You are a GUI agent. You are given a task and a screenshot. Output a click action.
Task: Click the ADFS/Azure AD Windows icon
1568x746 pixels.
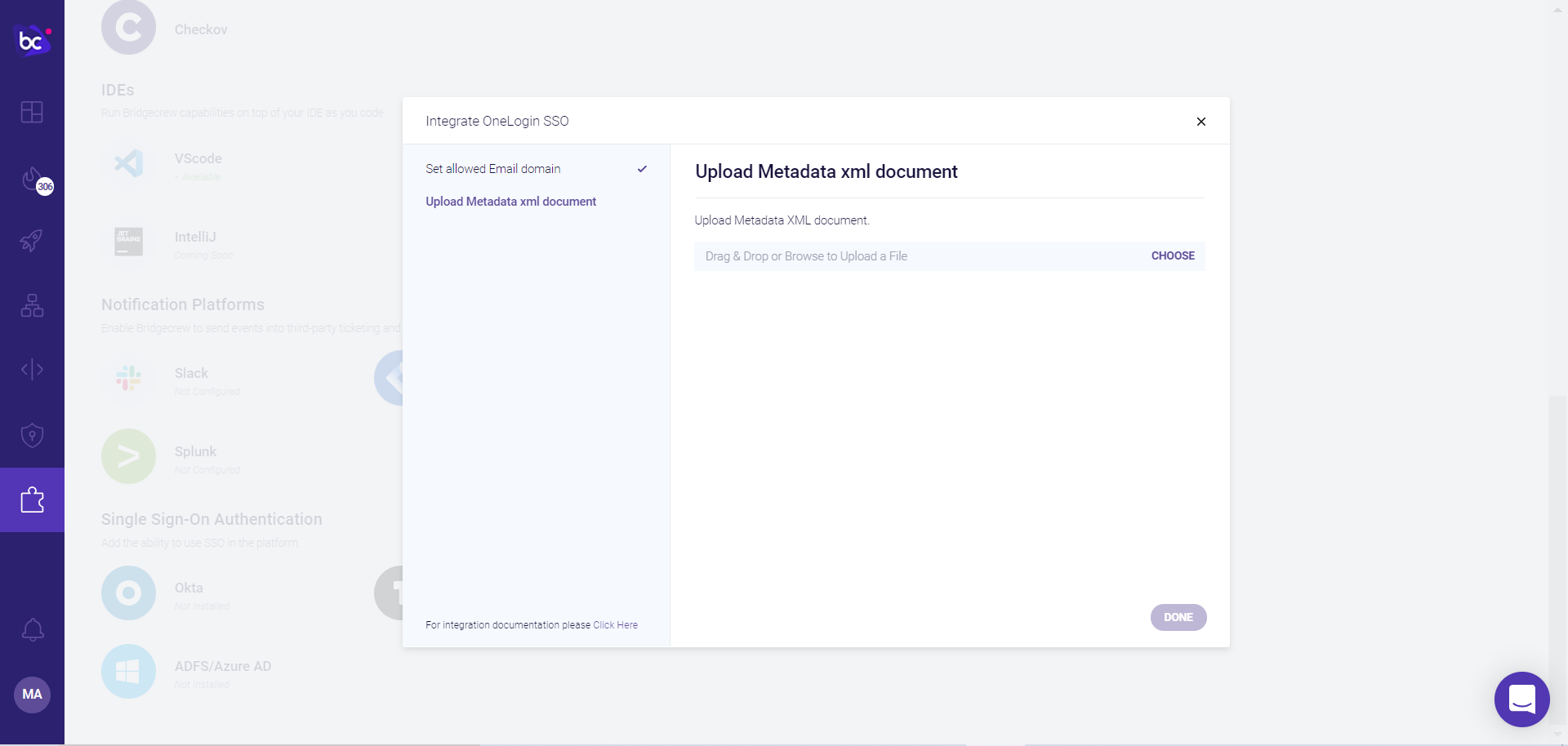pyautogui.click(x=128, y=671)
